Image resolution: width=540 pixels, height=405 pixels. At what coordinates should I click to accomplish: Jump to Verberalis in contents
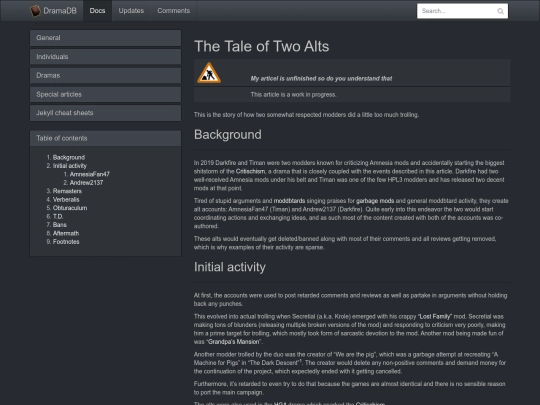coord(66,199)
